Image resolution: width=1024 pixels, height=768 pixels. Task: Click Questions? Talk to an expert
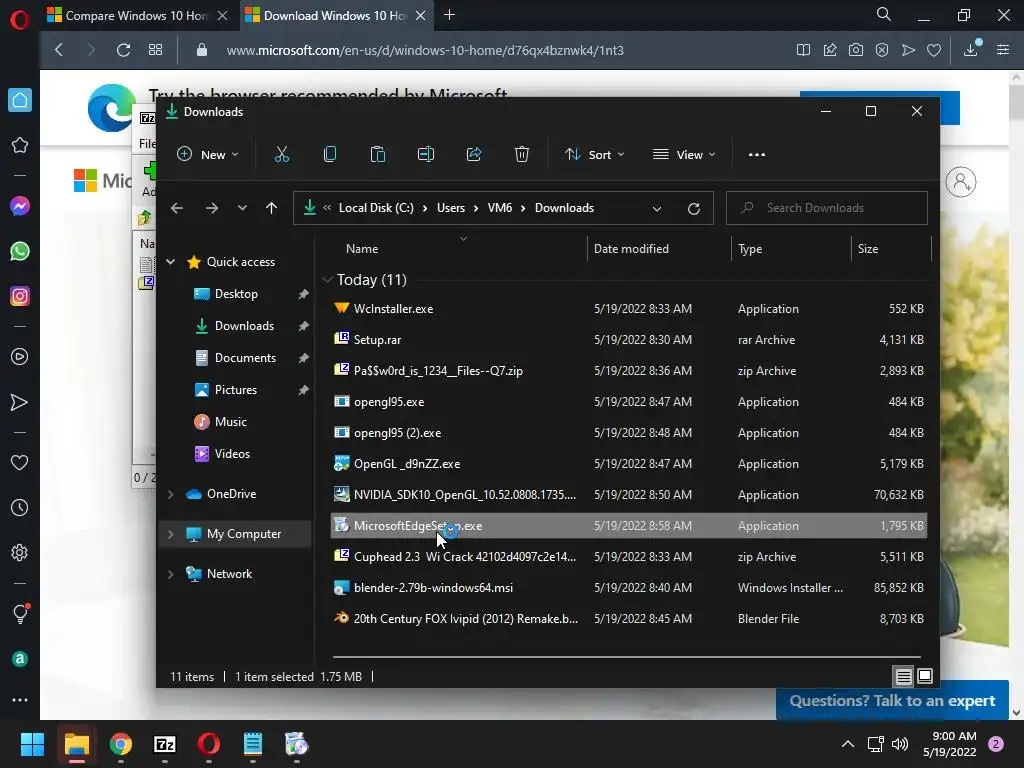click(x=892, y=701)
